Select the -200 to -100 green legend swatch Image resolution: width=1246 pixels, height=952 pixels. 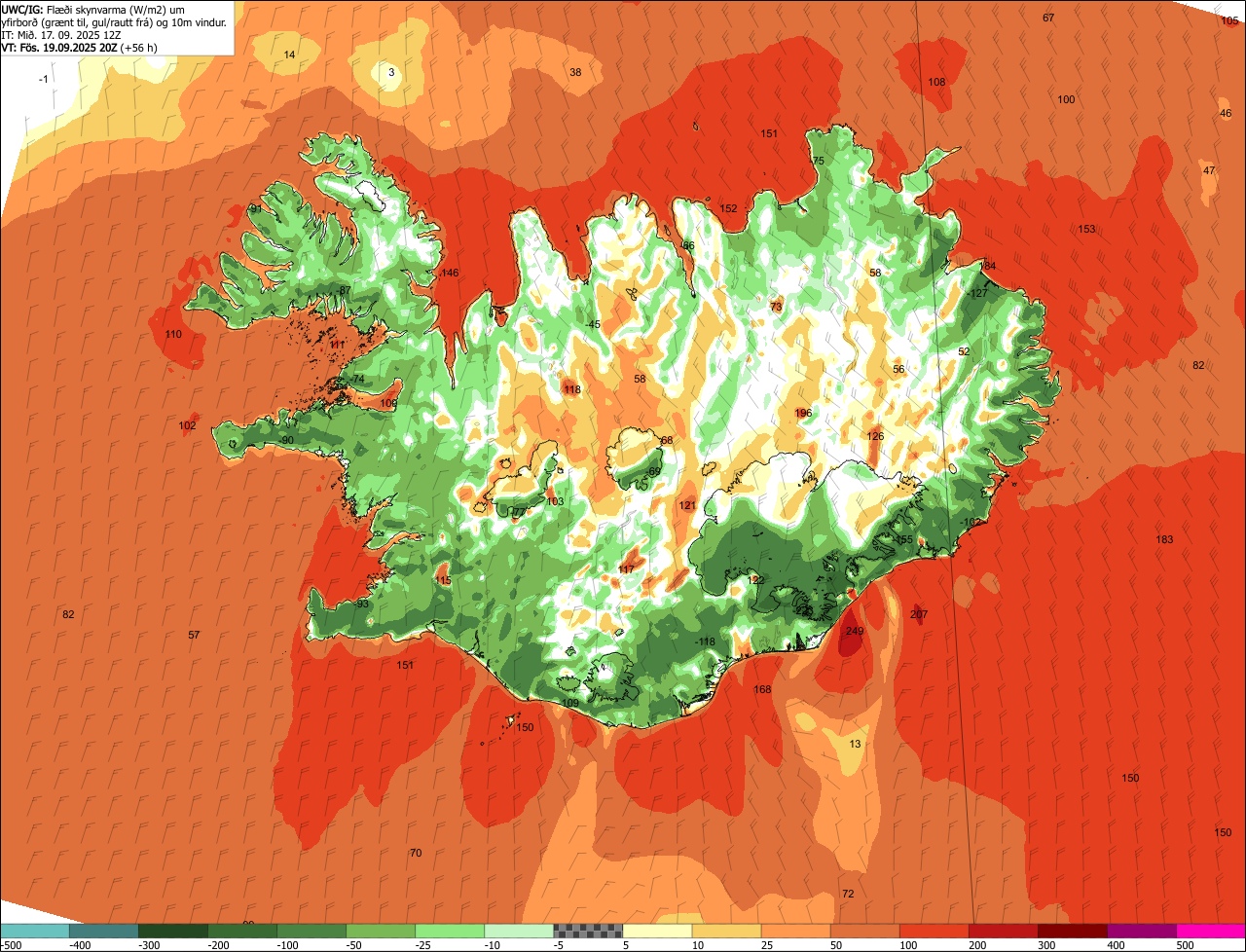242,931
